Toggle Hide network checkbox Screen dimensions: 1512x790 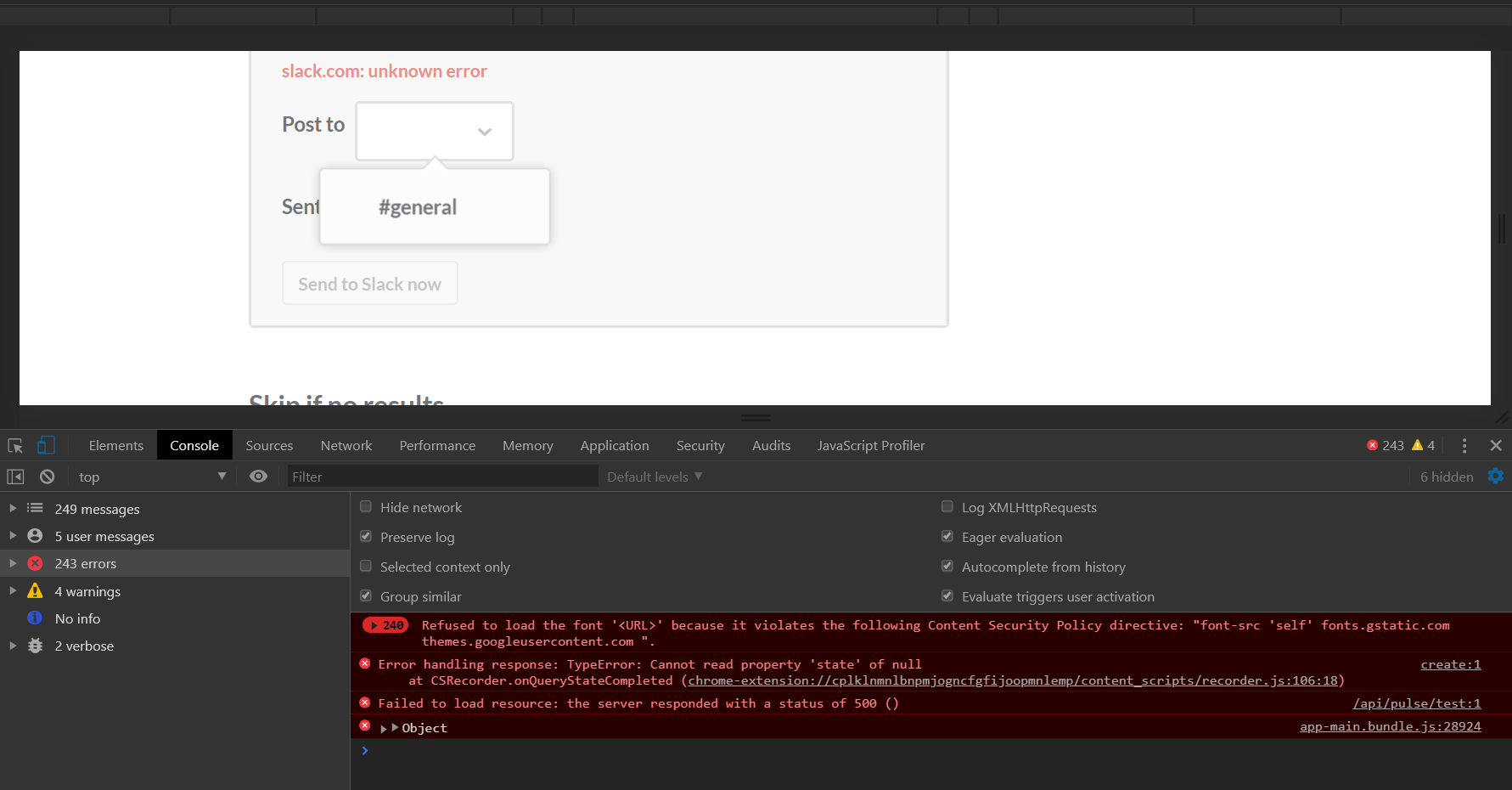(x=366, y=506)
